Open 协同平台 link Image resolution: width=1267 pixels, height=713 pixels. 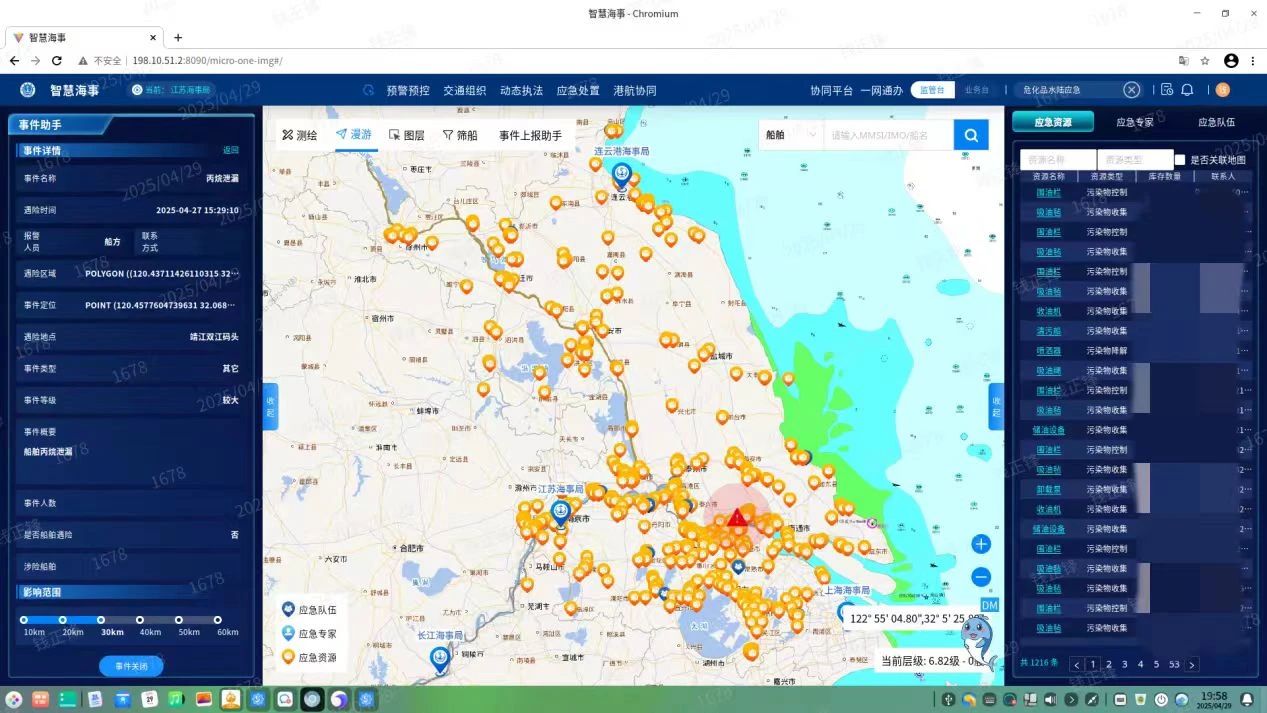(x=832, y=90)
